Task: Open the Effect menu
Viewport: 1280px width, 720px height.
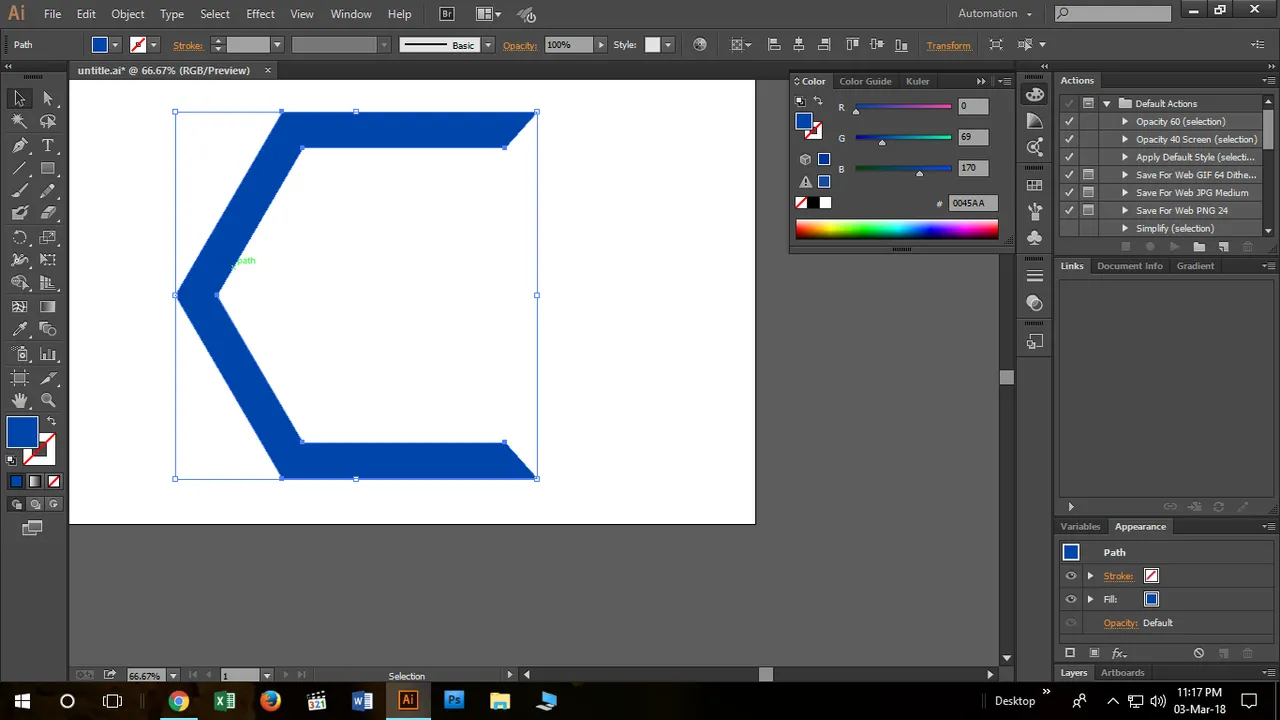Action: [x=260, y=14]
